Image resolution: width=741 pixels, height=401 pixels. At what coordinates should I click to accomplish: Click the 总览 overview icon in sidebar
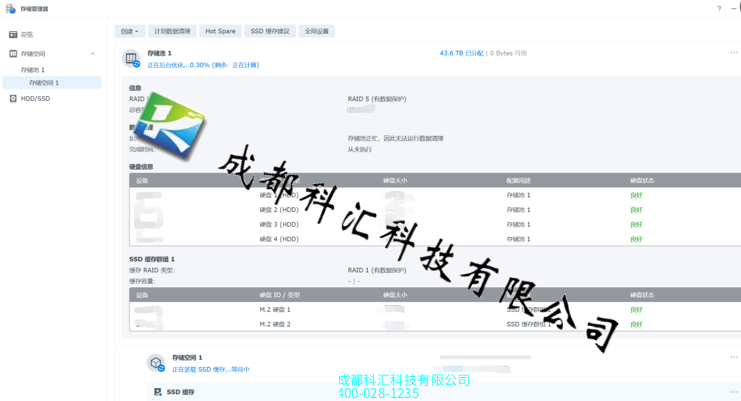(x=13, y=34)
